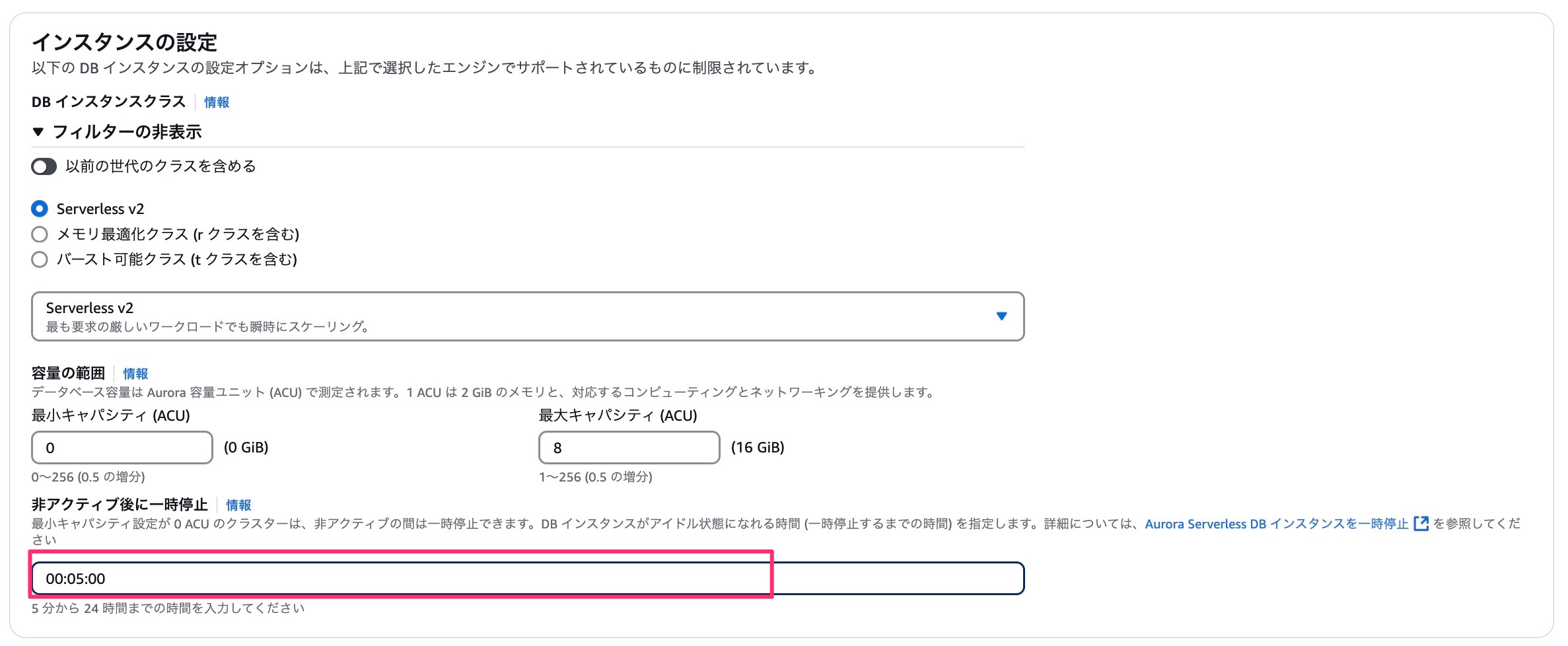
Task: Select the Serverless v2 radio button
Action: coord(40,209)
